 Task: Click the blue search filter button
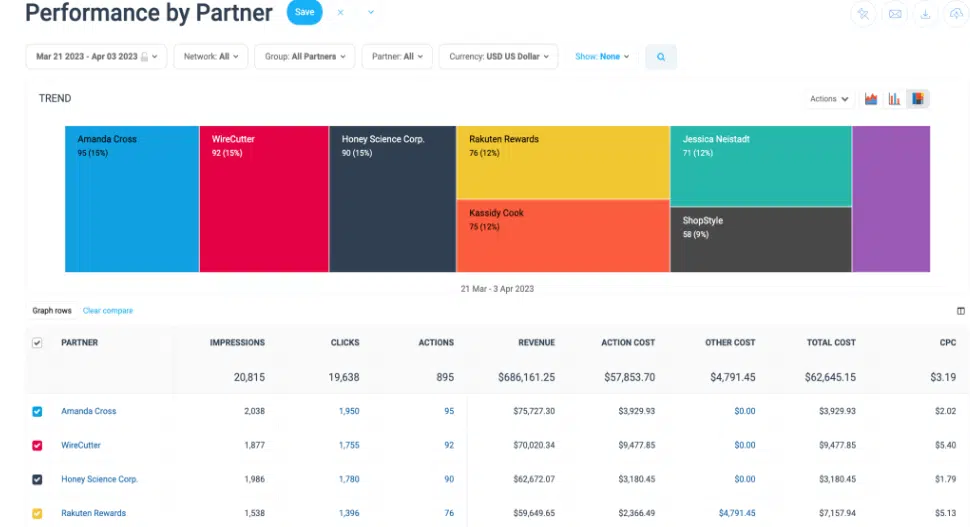660,57
